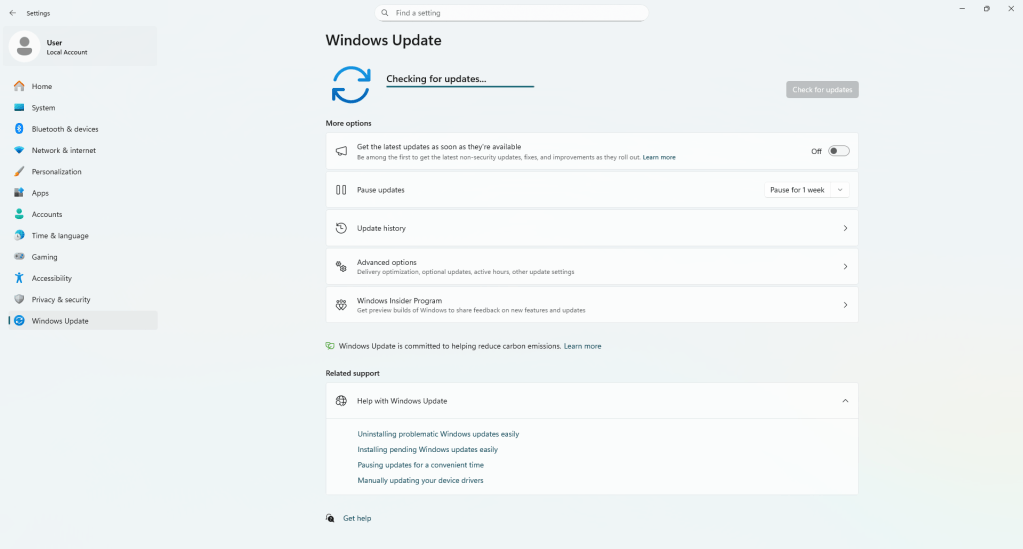Click the Related support heading
The width and height of the screenshot is (1023, 549).
pos(352,373)
